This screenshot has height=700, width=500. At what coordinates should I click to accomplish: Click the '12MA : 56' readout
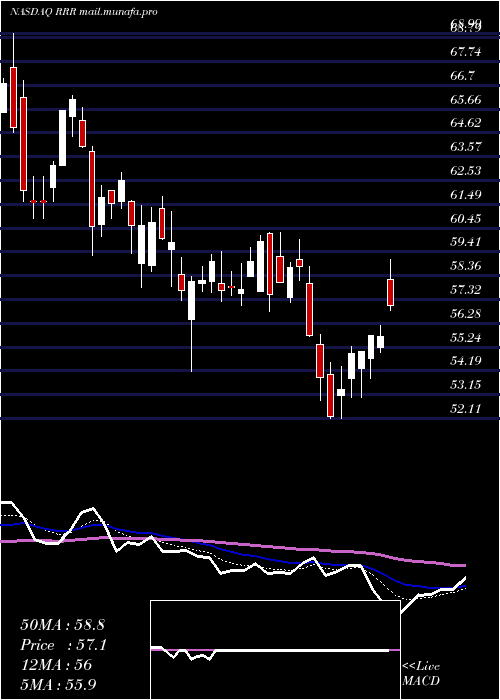tap(56, 665)
